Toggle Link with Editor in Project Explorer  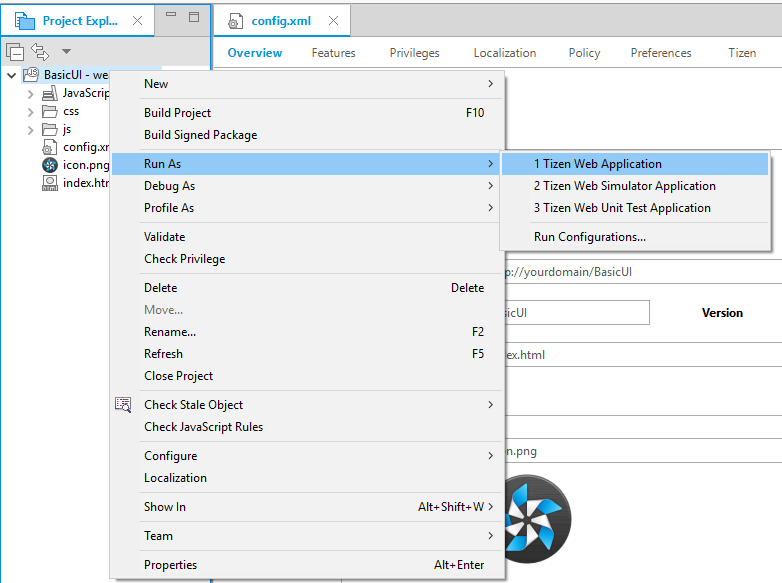[x=40, y=51]
